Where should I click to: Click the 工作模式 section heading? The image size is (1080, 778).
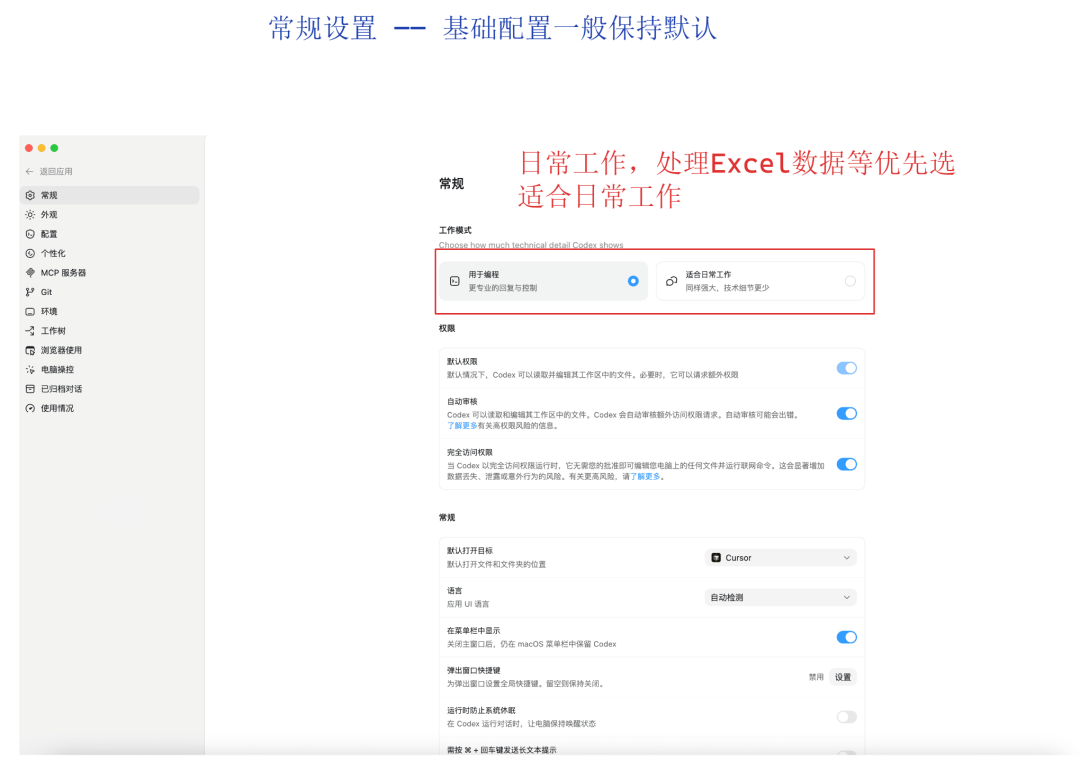point(455,230)
